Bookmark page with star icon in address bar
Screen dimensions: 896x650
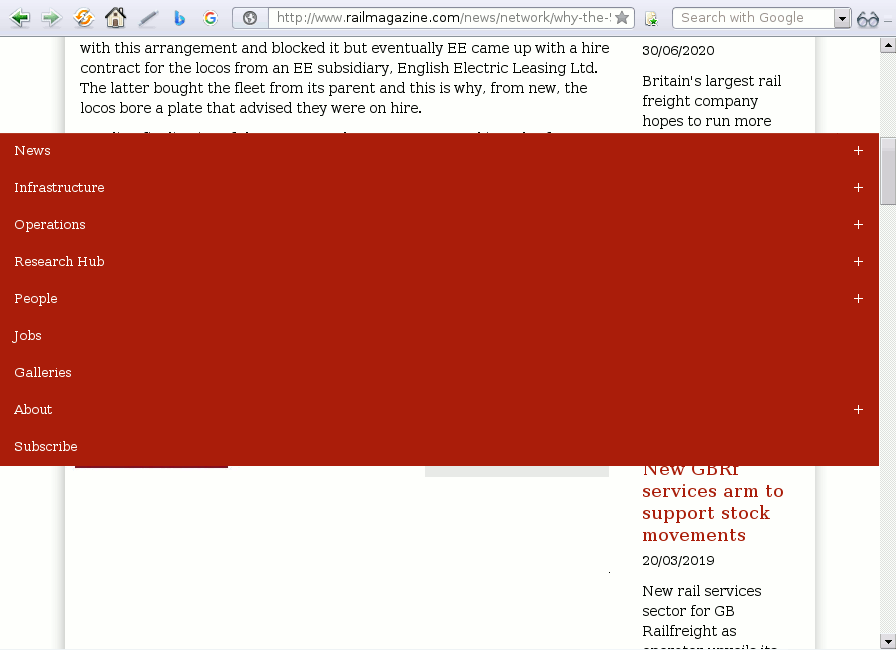click(622, 18)
